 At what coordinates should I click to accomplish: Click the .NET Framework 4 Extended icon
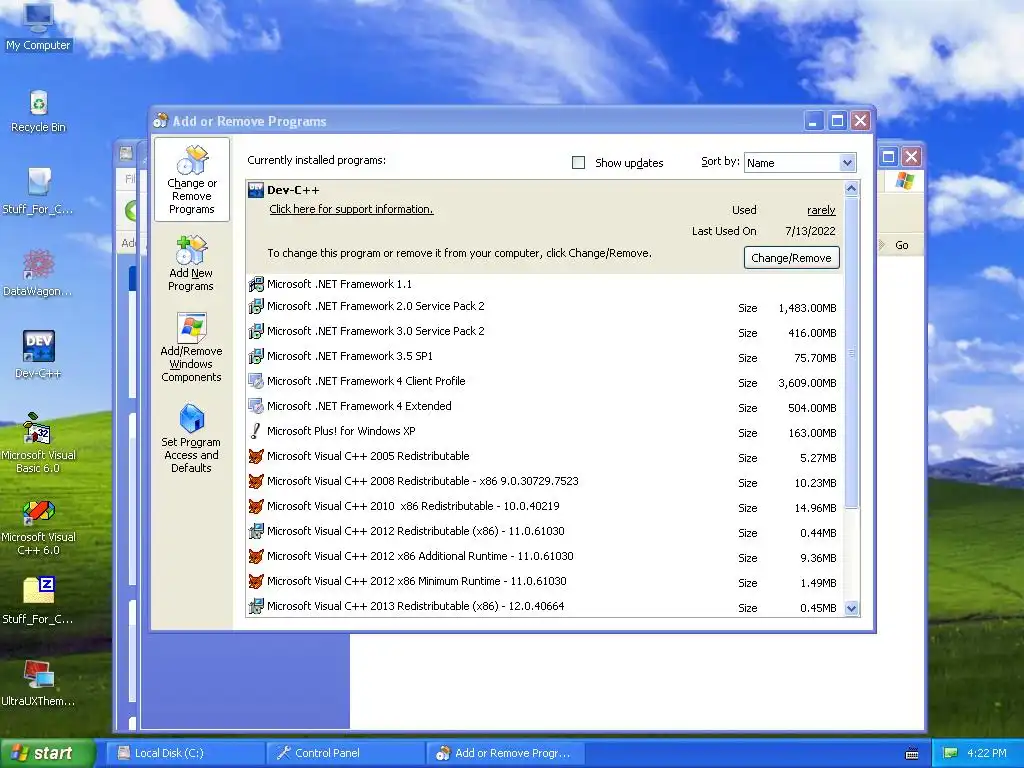coord(256,406)
